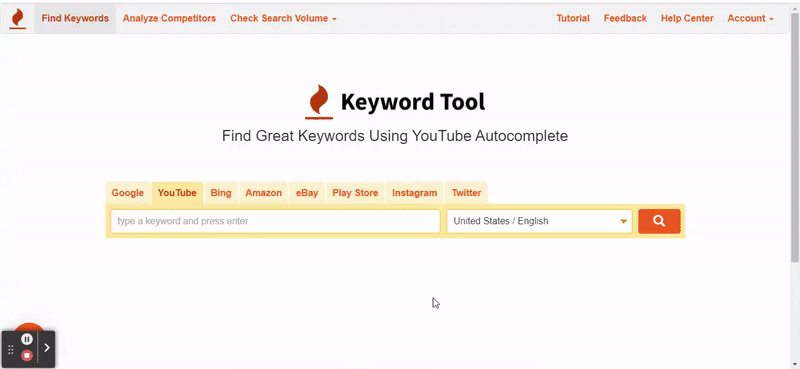Switch to the Twitter tab
This screenshot has width=800, height=369.
pos(466,193)
